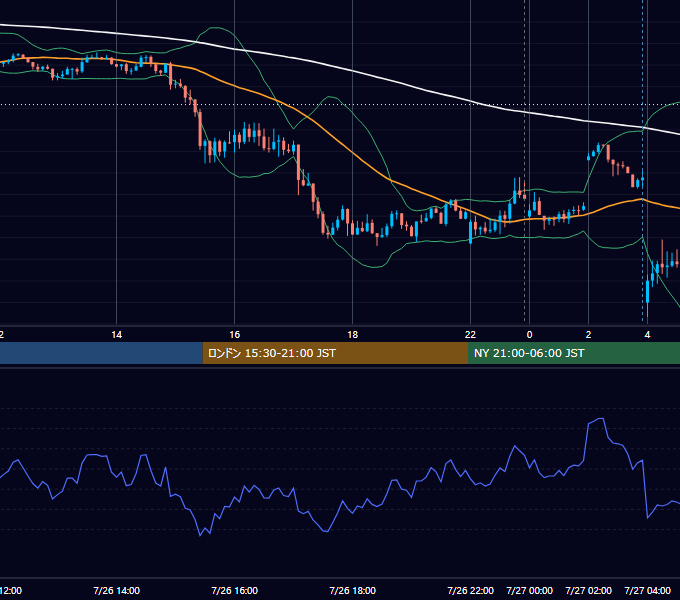
Task: Select the 7/26 22:00 time label
Action: (471, 590)
